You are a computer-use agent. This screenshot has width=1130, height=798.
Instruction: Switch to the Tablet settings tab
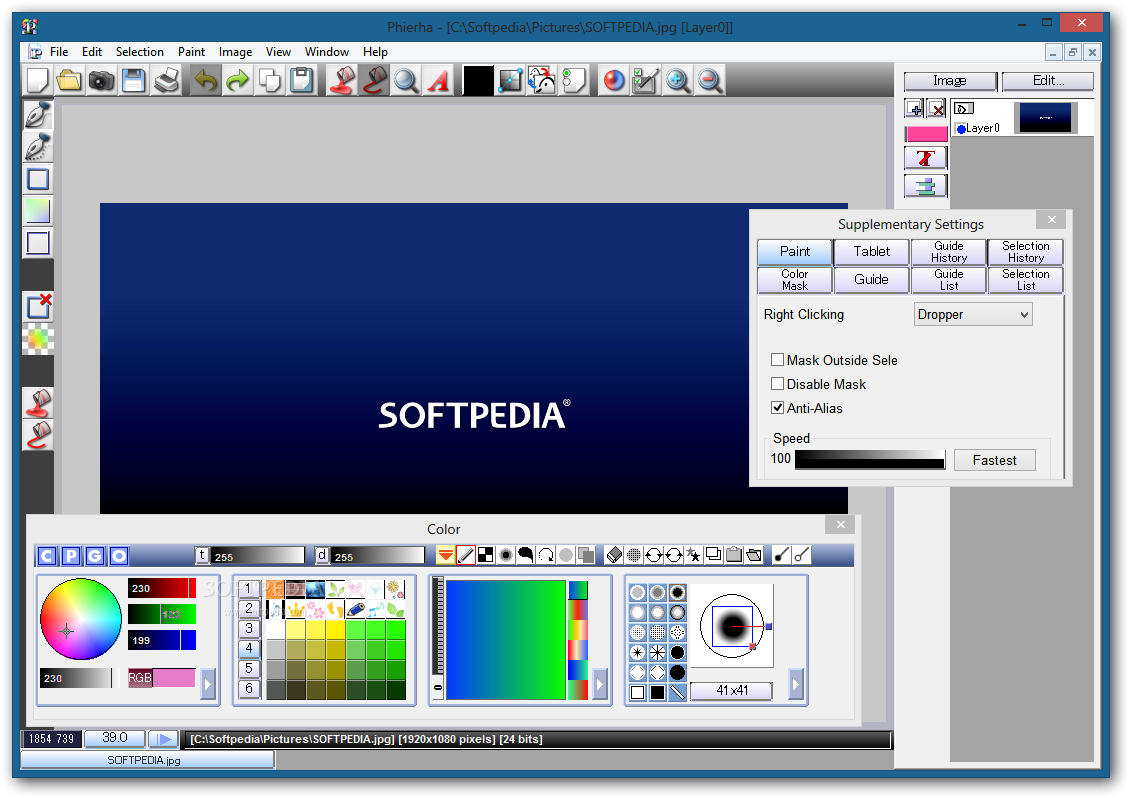[871, 252]
